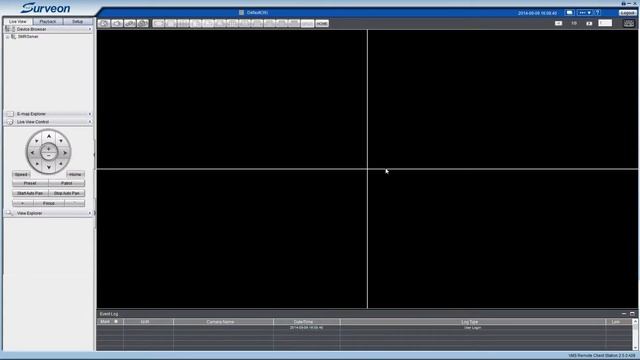Click the VMS Remote Client Station version text

pos(602,356)
